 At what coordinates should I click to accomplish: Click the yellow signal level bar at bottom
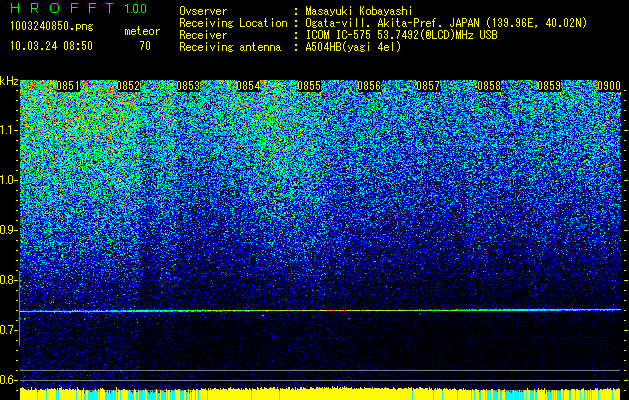click(320, 394)
